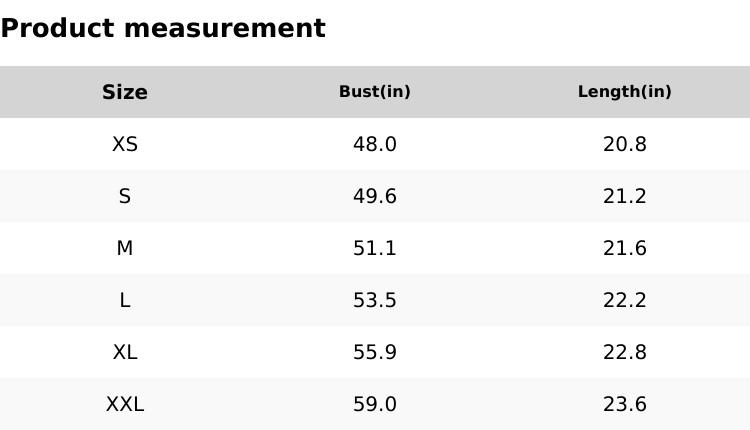Viewport: 750px width, 430px height.
Task: Select the L size row label
Action: pyautogui.click(x=125, y=300)
